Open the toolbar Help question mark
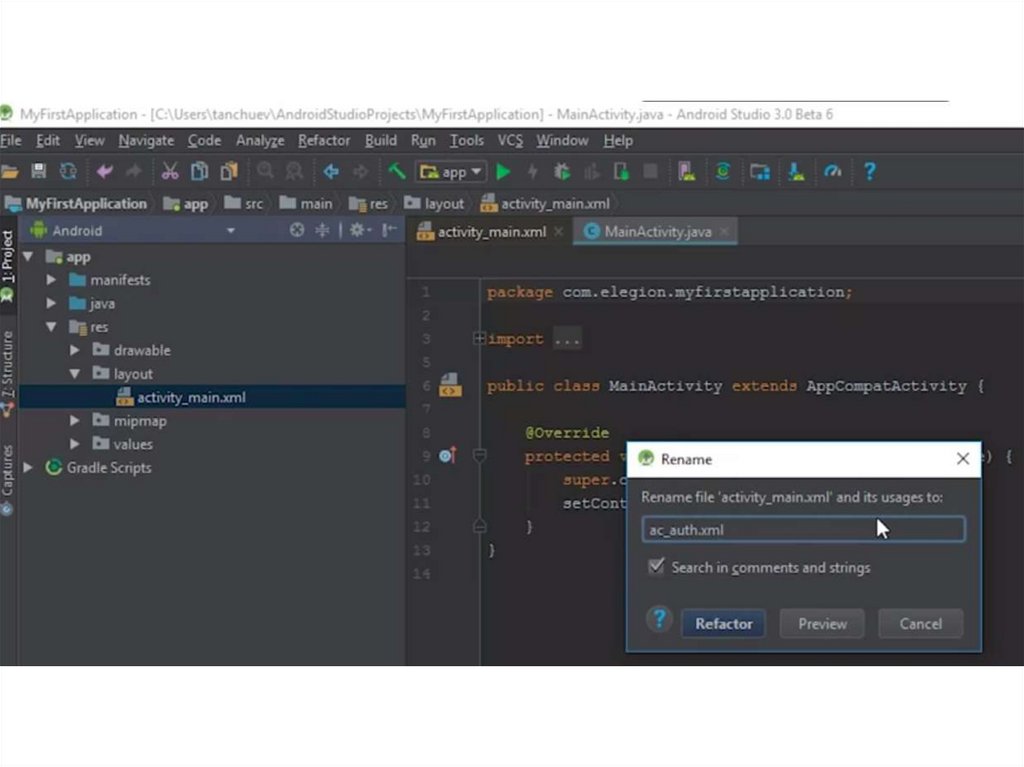 pyautogui.click(x=869, y=172)
